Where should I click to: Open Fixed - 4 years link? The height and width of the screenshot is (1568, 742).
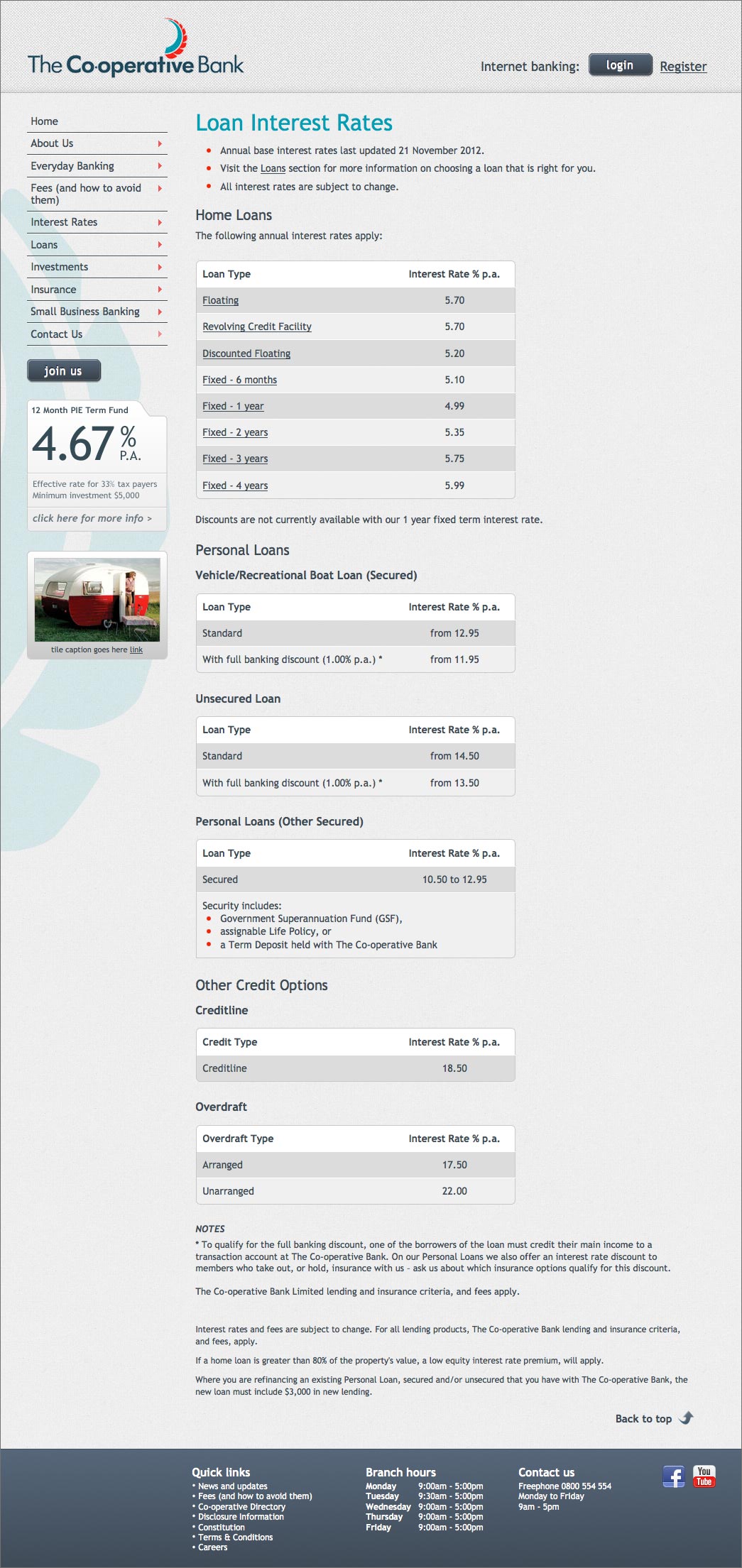coord(235,486)
